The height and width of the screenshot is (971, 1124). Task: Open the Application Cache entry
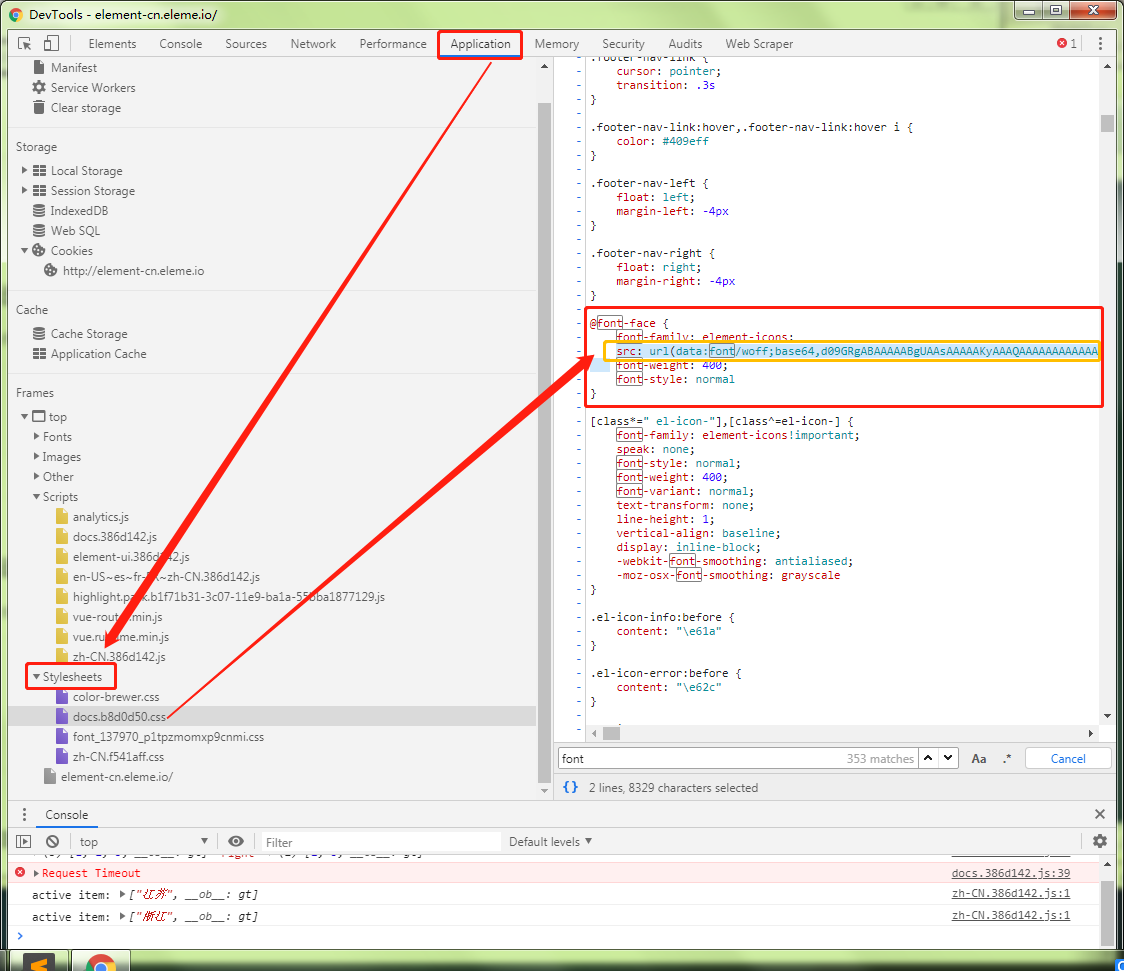tap(98, 354)
